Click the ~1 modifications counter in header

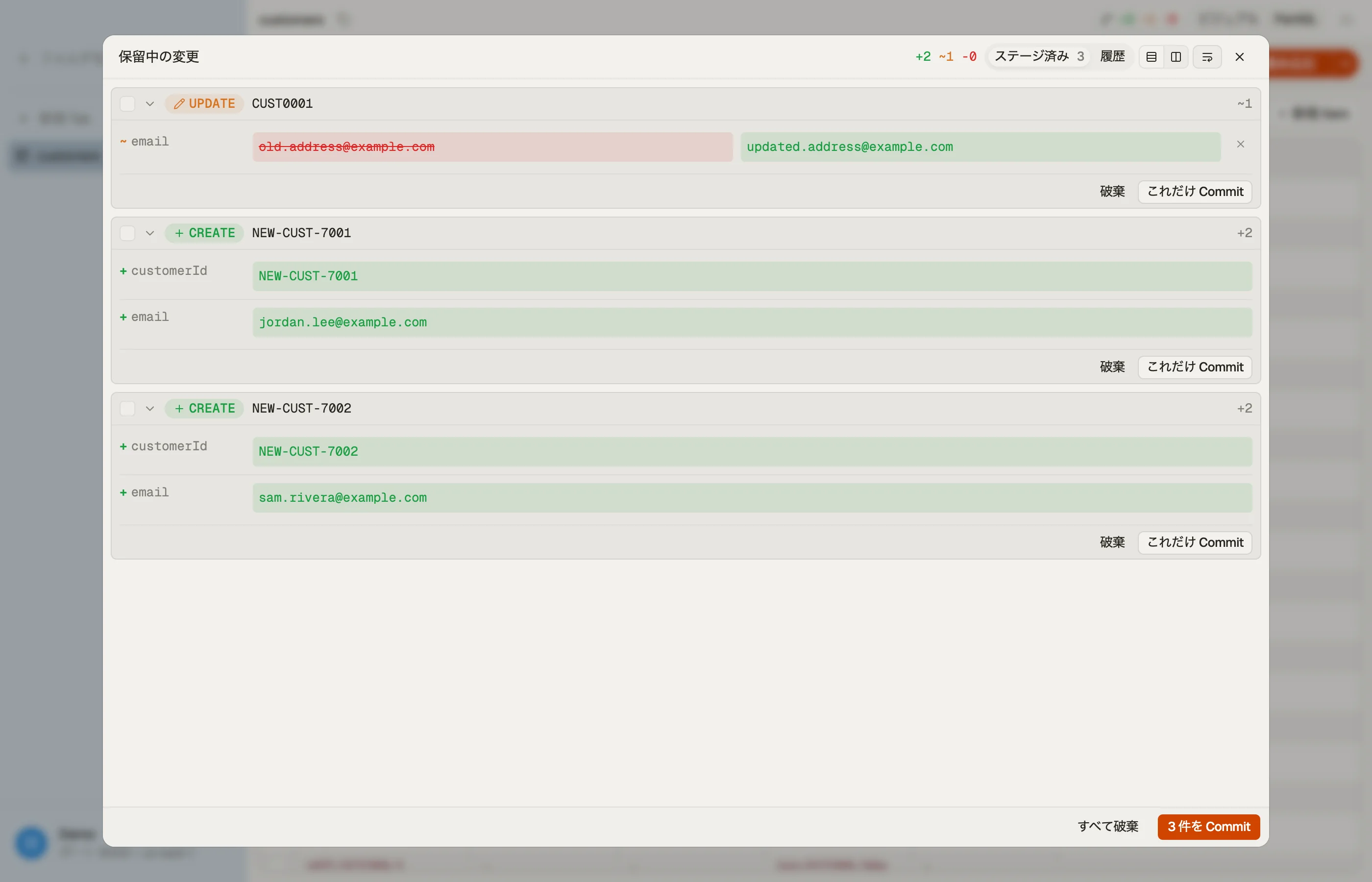pyautogui.click(x=946, y=57)
